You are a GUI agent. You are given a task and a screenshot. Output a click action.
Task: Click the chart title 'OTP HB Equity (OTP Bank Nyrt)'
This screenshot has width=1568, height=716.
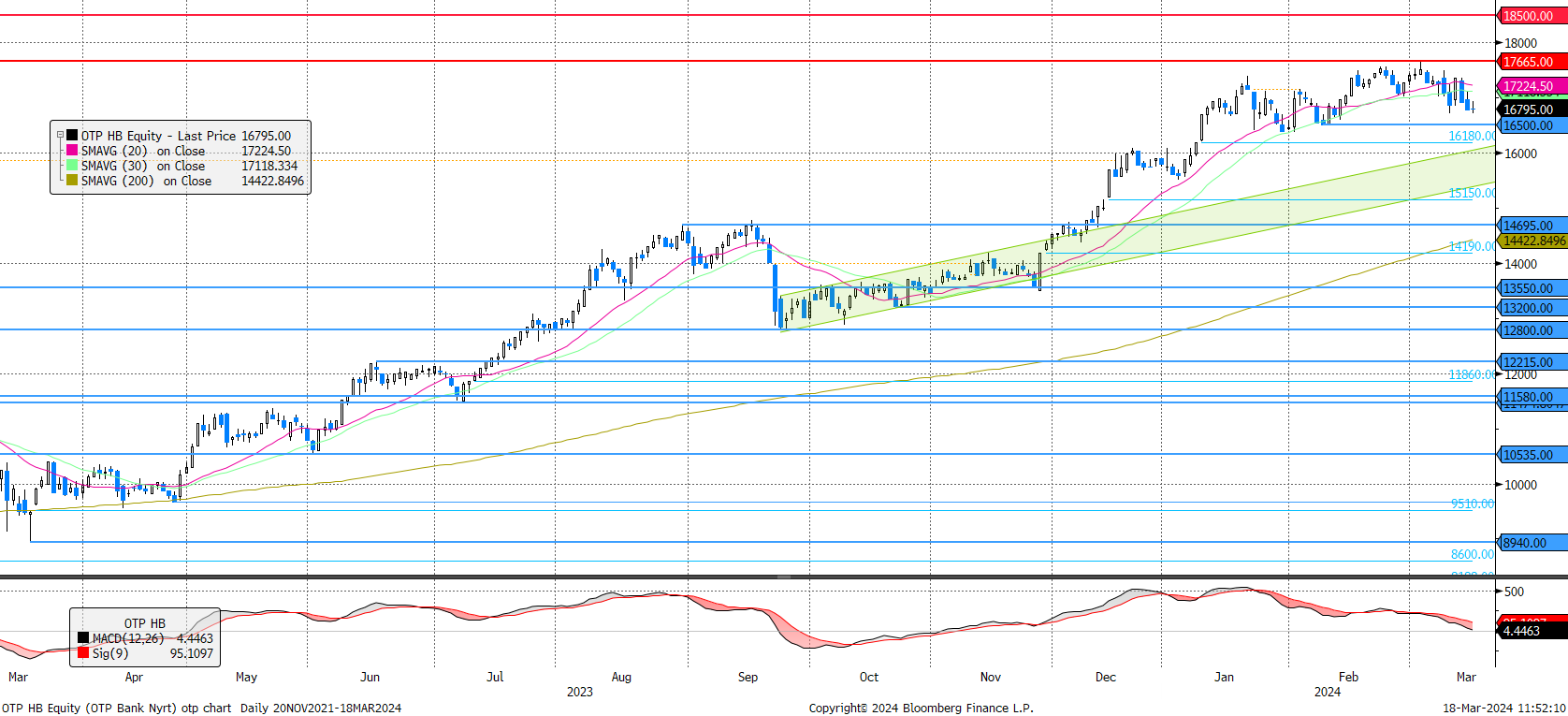(x=90, y=708)
